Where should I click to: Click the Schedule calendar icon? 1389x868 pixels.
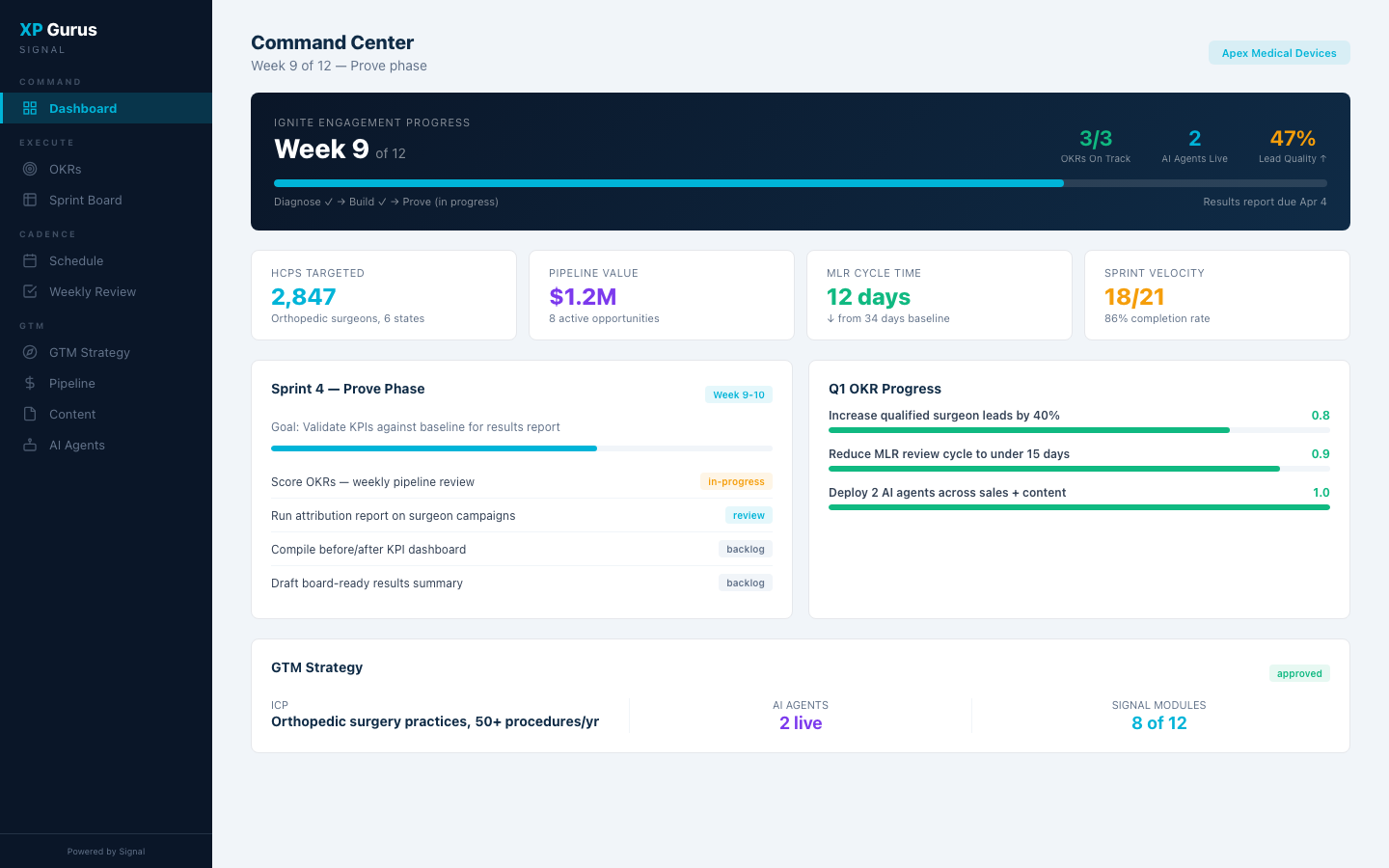click(x=29, y=260)
